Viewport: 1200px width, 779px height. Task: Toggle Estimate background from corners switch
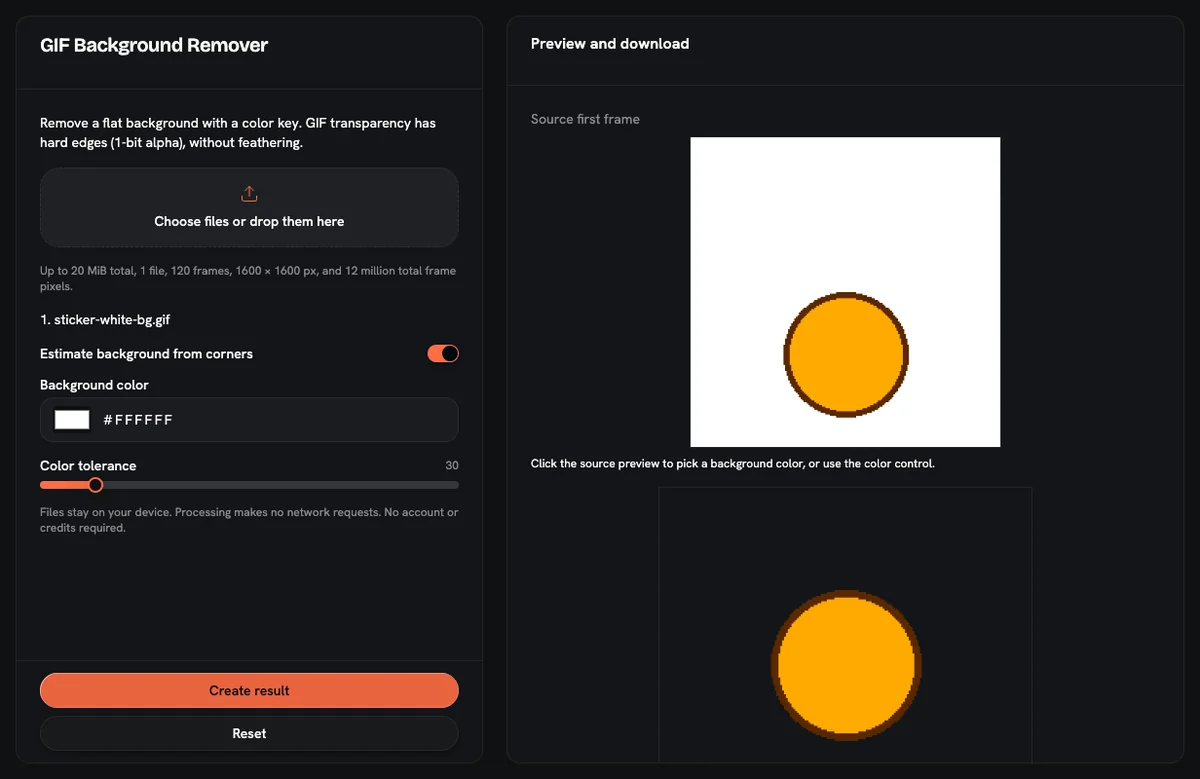[443, 353]
